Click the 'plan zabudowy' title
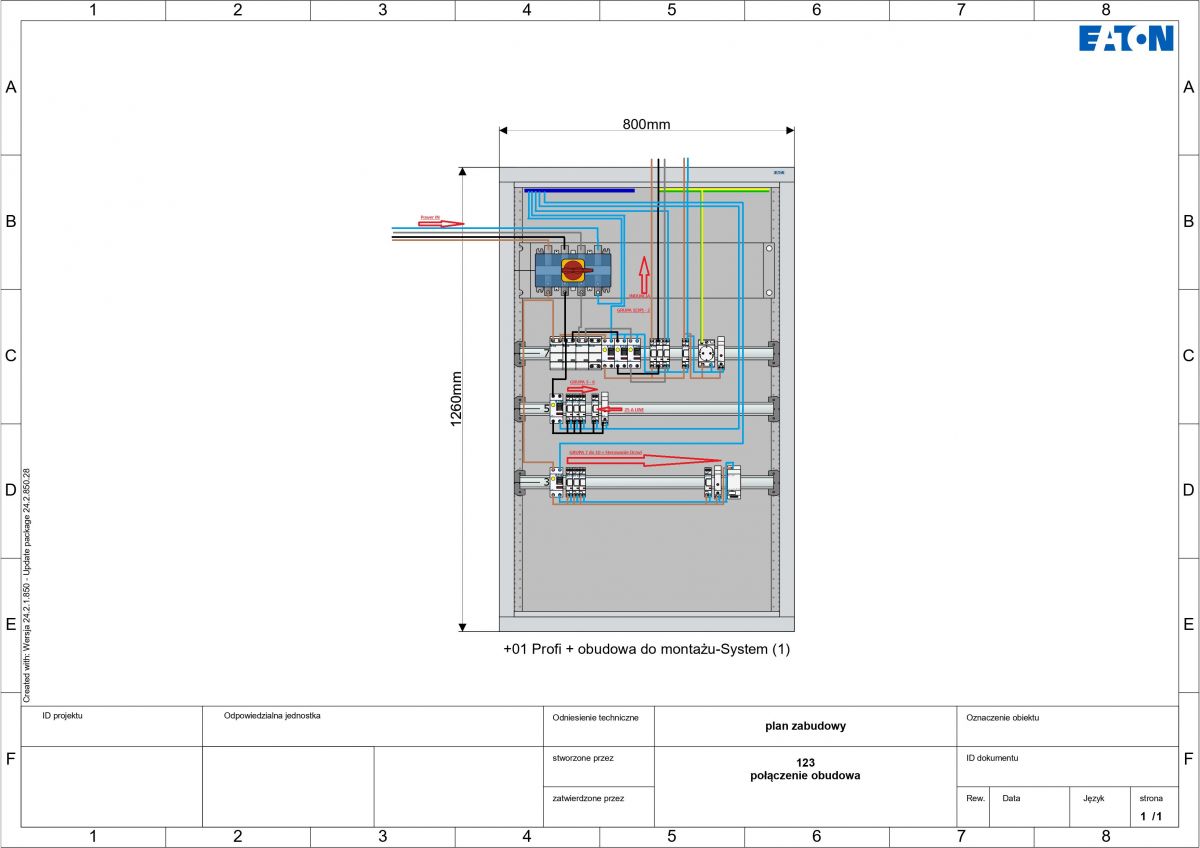This screenshot has height=848, width=1200. point(805,726)
